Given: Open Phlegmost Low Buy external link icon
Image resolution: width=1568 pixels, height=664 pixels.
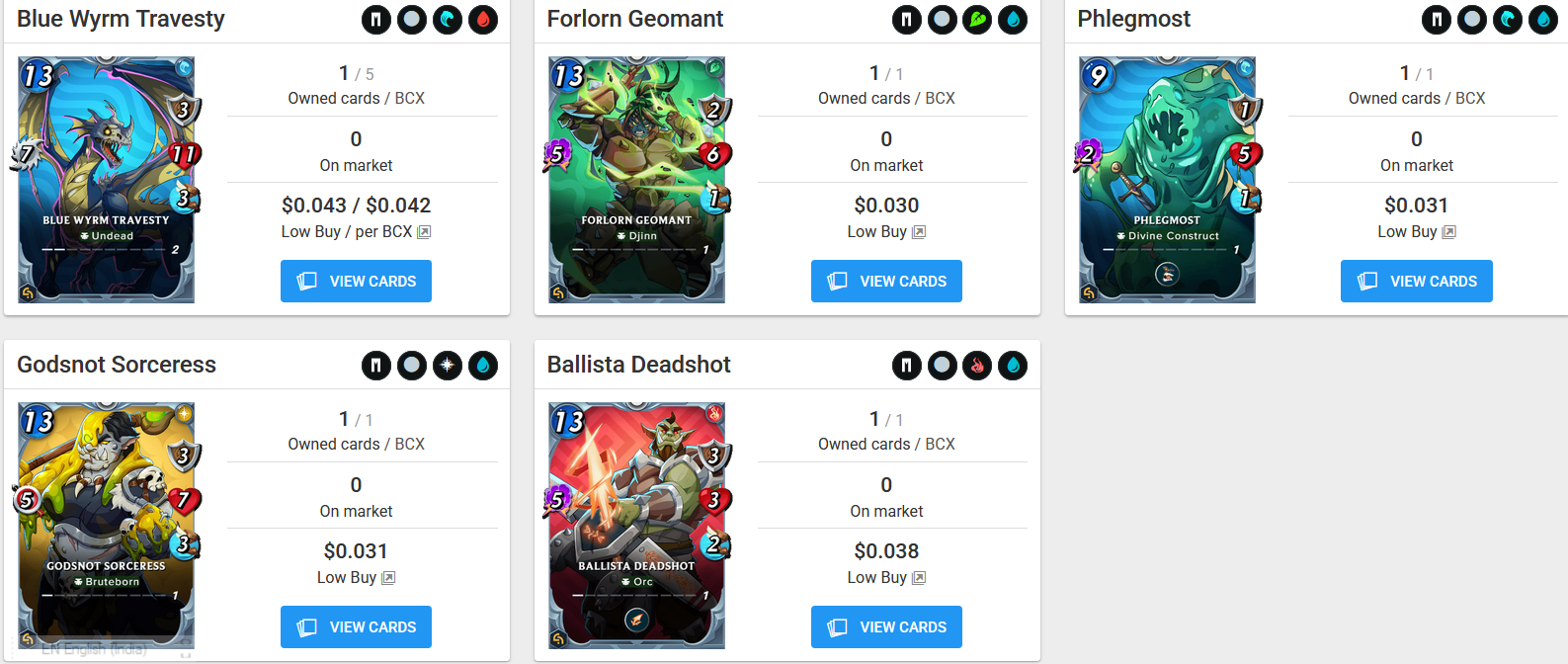Looking at the screenshot, I should (1449, 232).
